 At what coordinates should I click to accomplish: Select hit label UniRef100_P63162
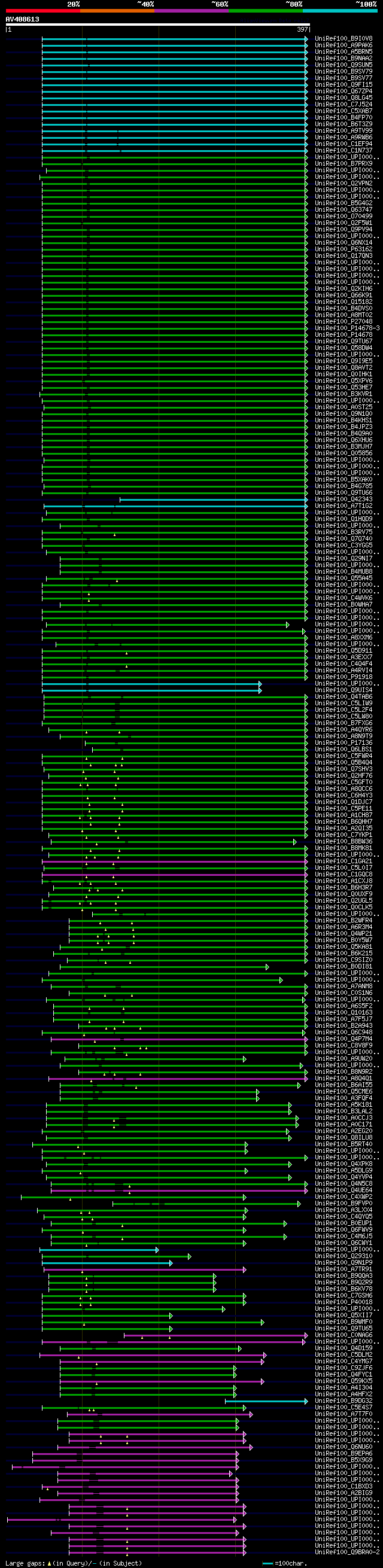click(344, 249)
